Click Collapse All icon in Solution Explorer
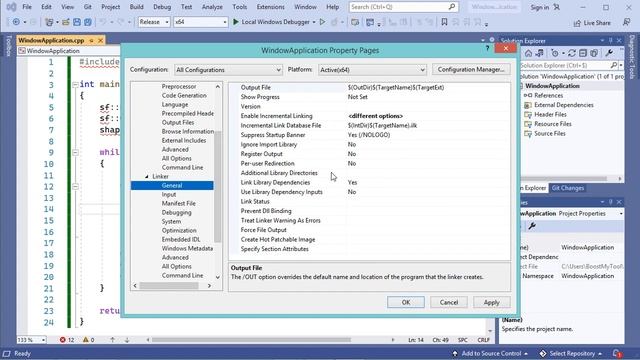The width and height of the screenshot is (640, 360). [583, 53]
